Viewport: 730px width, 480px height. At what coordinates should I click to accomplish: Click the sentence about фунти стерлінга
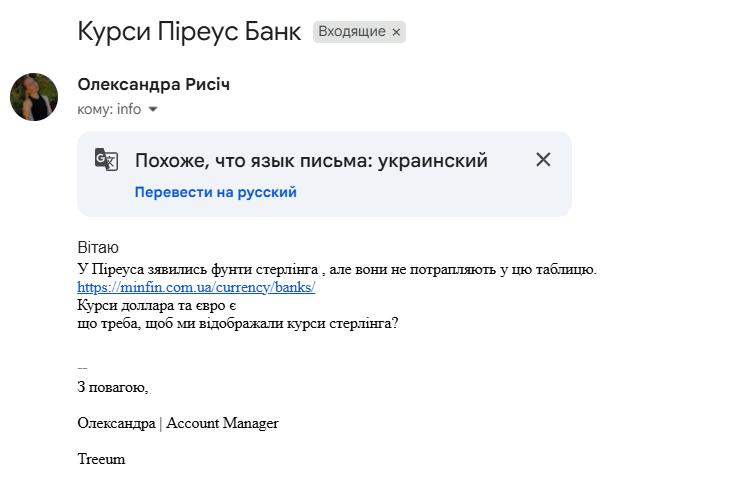point(336,269)
